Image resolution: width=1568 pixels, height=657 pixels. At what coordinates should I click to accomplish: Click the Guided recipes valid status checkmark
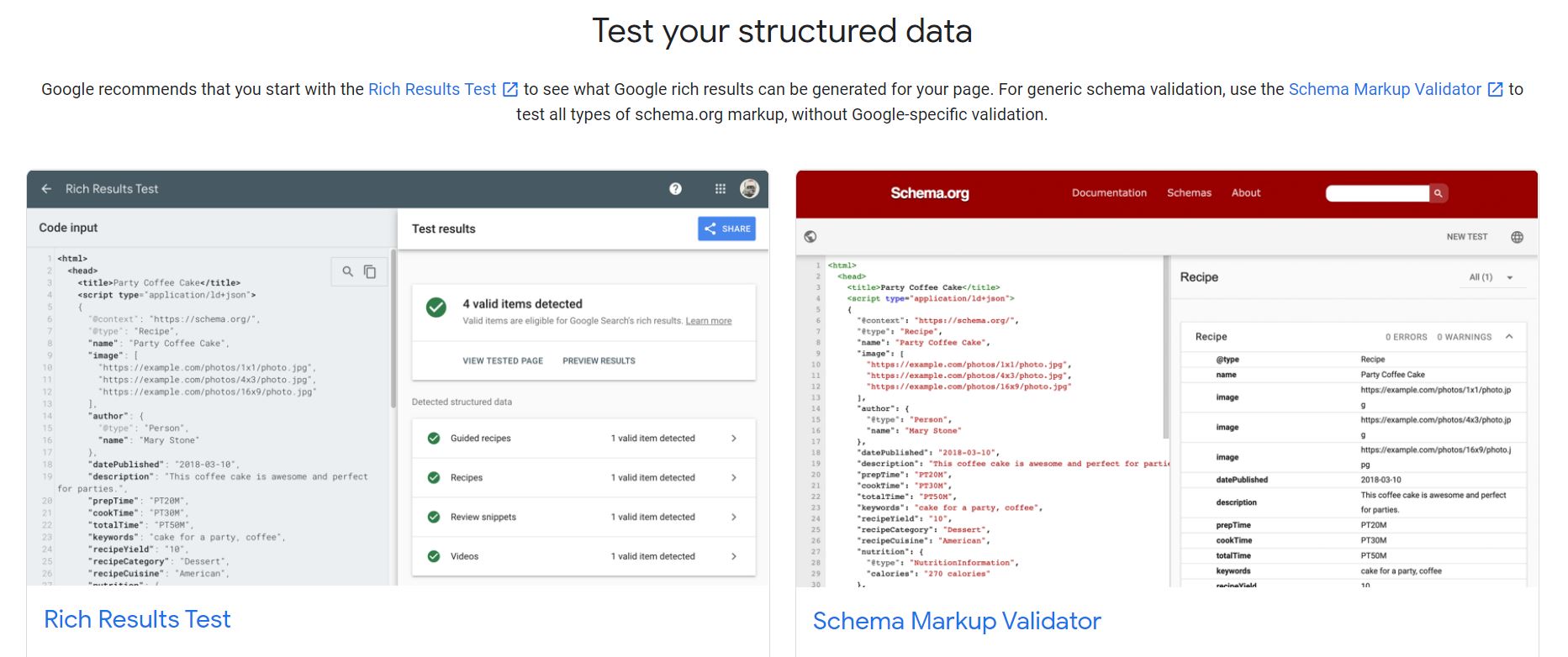[x=434, y=438]
